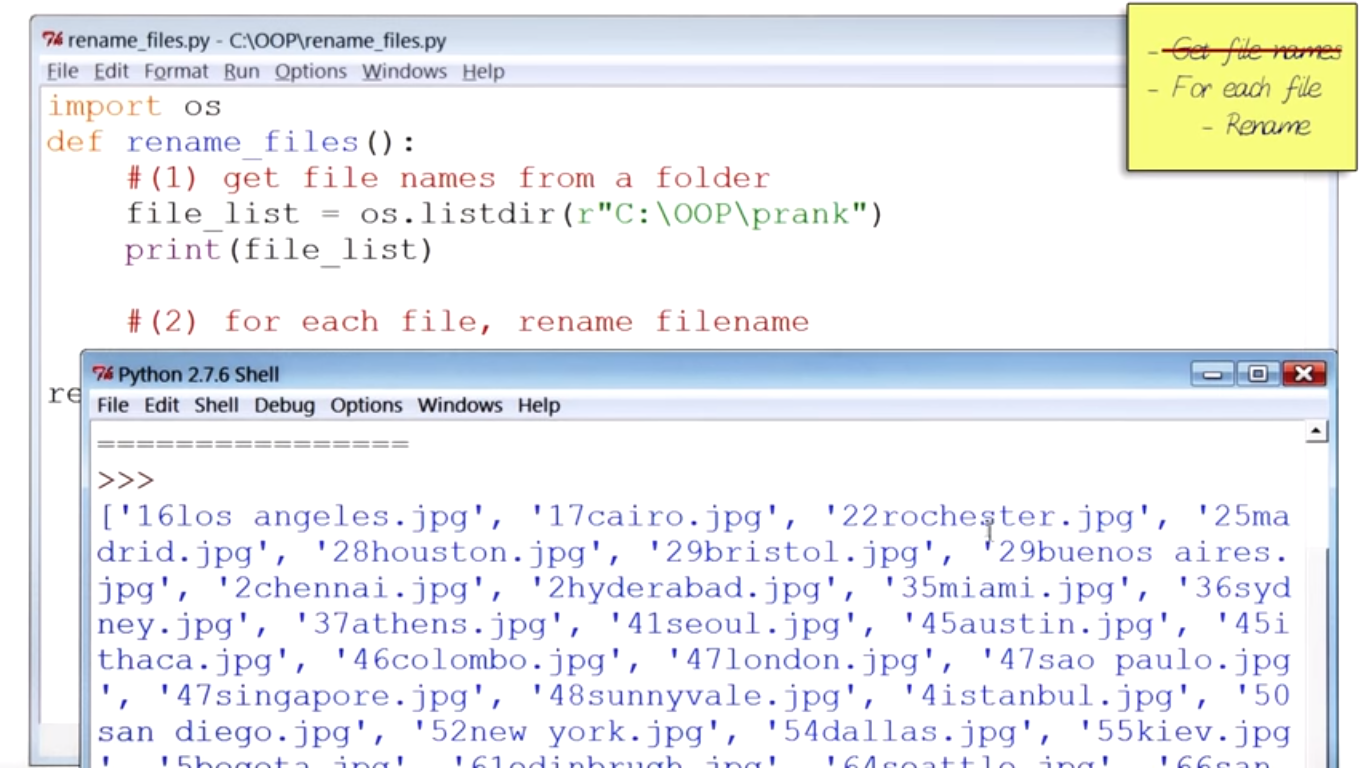Click the '>>>' prompt in Shell
This screenshot has height=768, width=1366.
[x=126, y=481]
